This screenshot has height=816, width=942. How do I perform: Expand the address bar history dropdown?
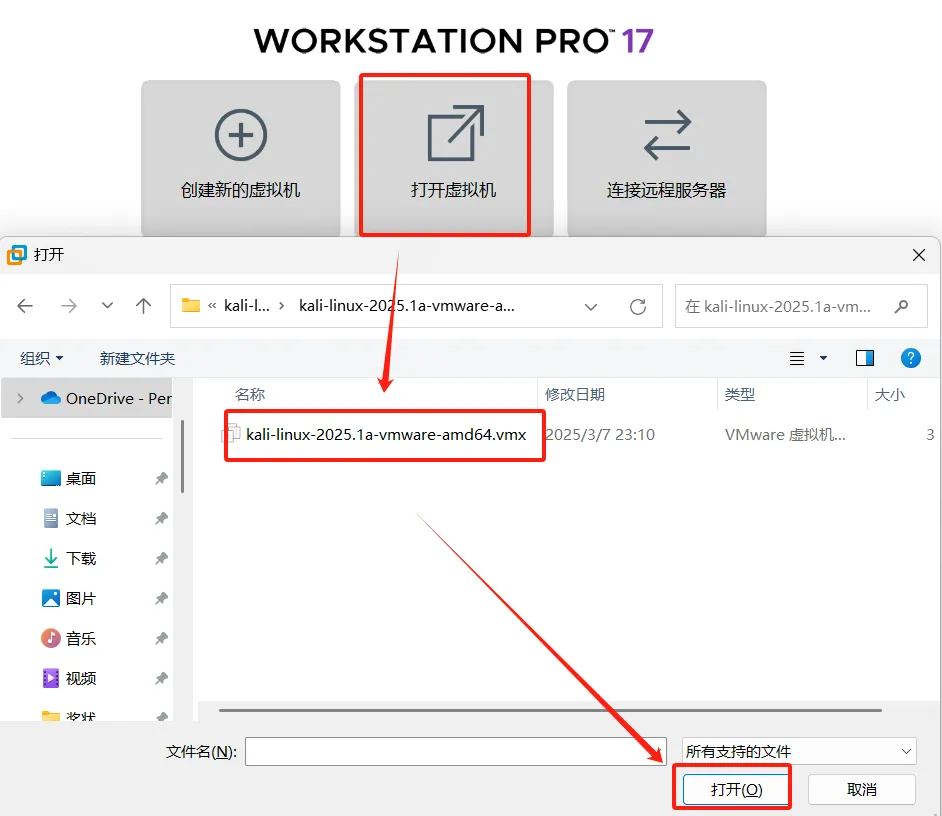pyautogui.click(x=591, y=306)
